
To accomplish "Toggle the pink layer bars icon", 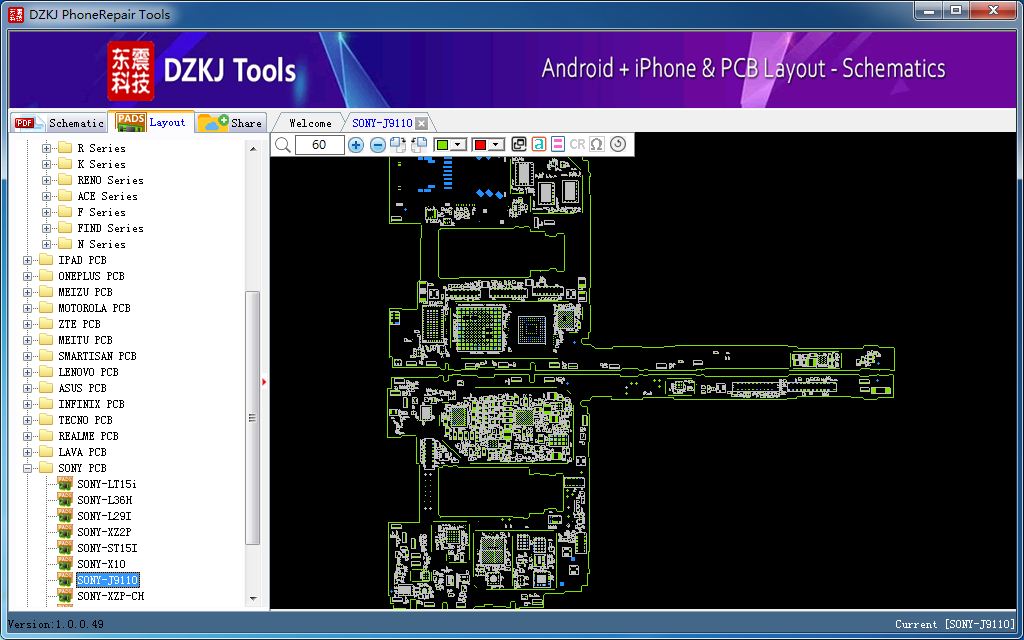I will (558, 145).
